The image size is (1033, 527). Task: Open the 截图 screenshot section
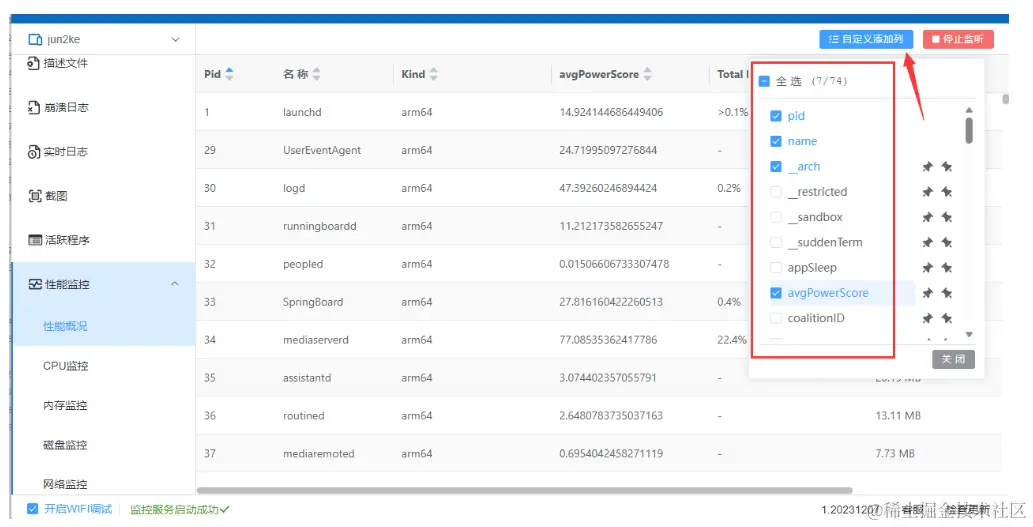tap(47, 196)
